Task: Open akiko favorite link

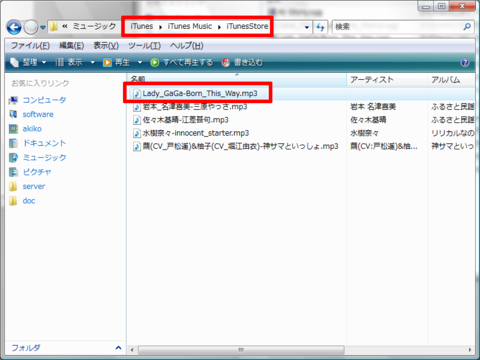Action: (x=32, y=129)
